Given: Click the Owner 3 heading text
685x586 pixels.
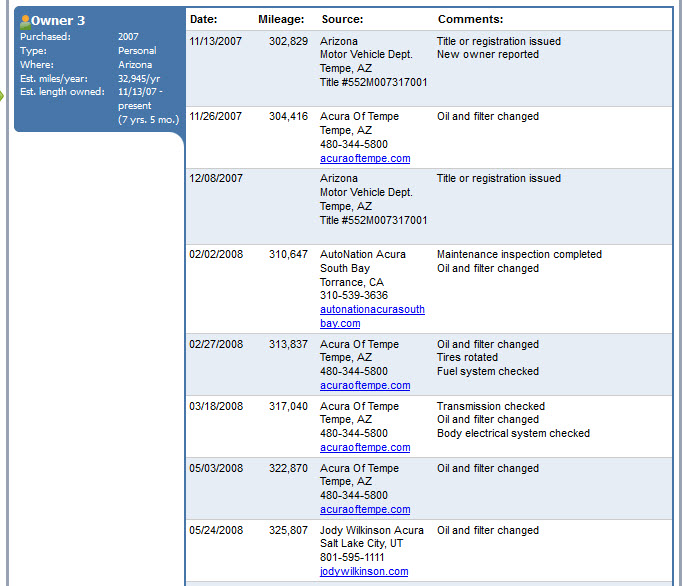Looking at the screenshot, I should 58,21.
